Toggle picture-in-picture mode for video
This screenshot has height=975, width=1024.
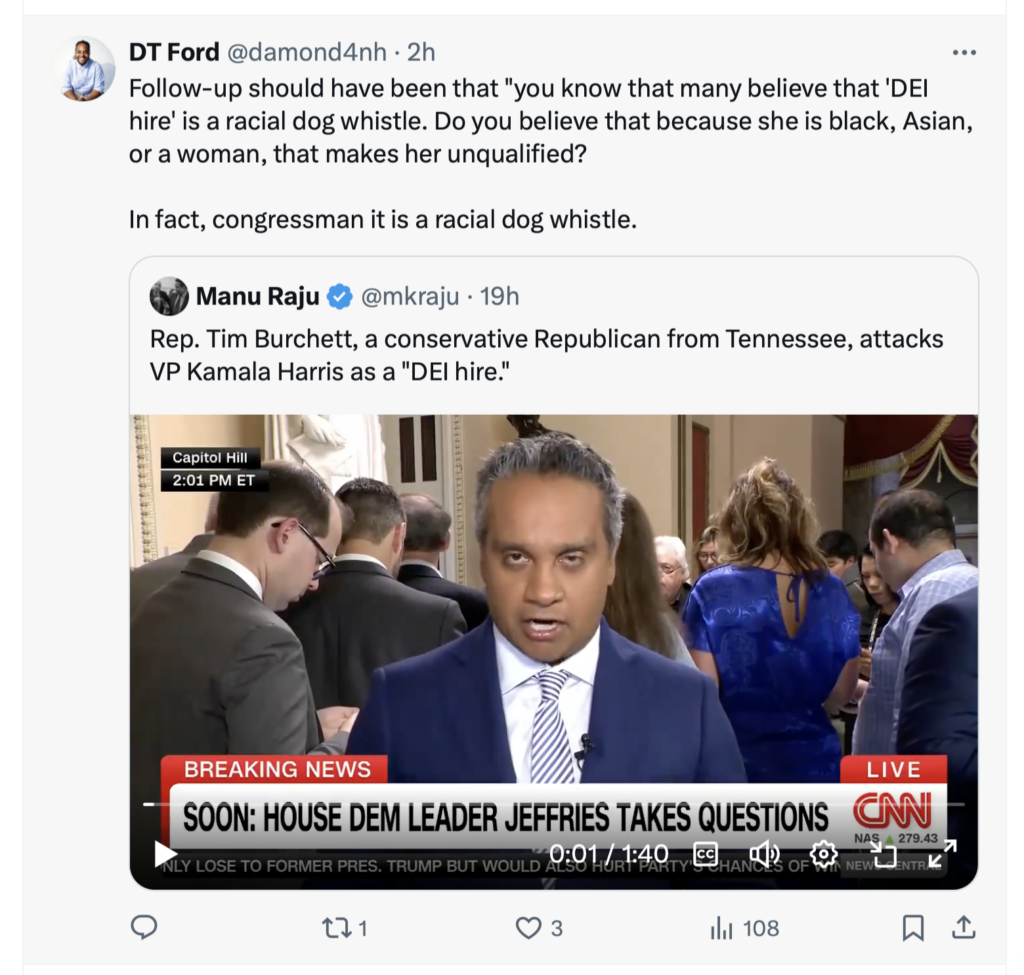coord(883,854)
